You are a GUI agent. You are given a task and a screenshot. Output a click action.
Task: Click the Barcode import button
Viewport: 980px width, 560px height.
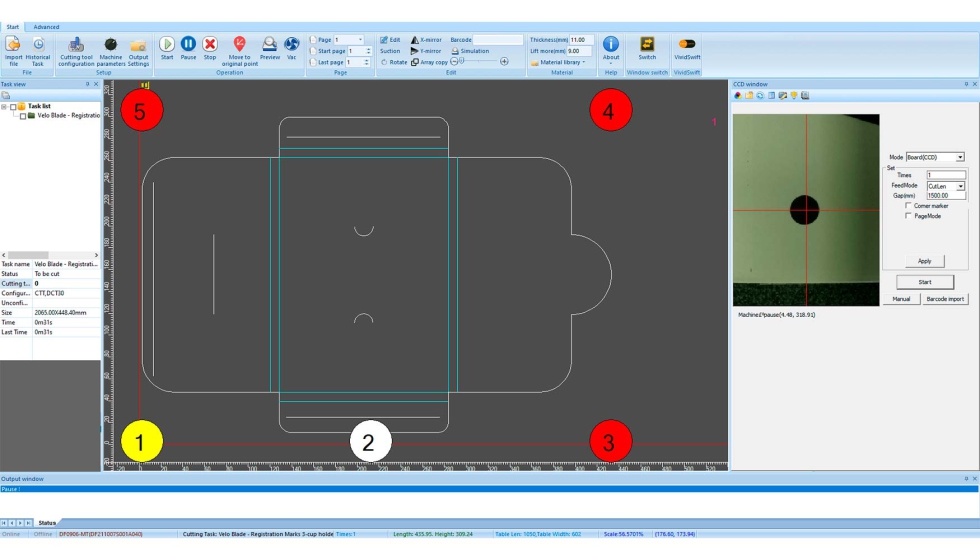(946, 299)
